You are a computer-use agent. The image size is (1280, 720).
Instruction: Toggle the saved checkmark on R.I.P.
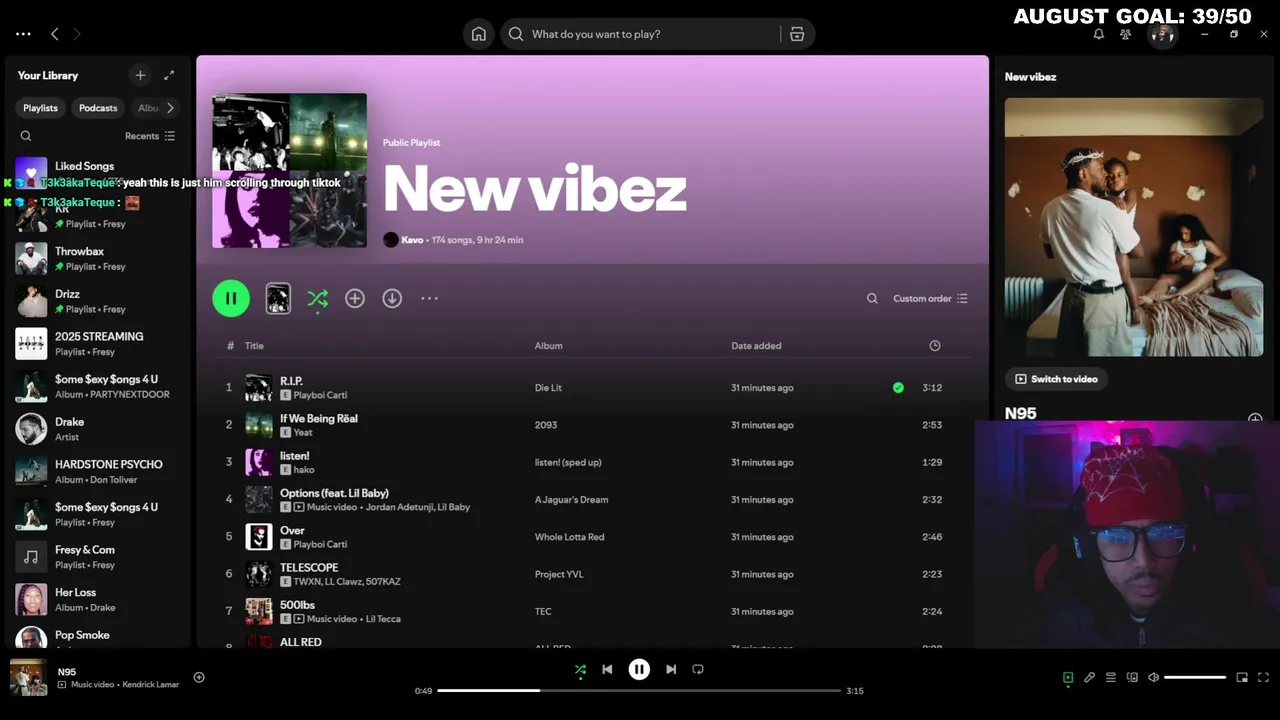click(898, 388)
